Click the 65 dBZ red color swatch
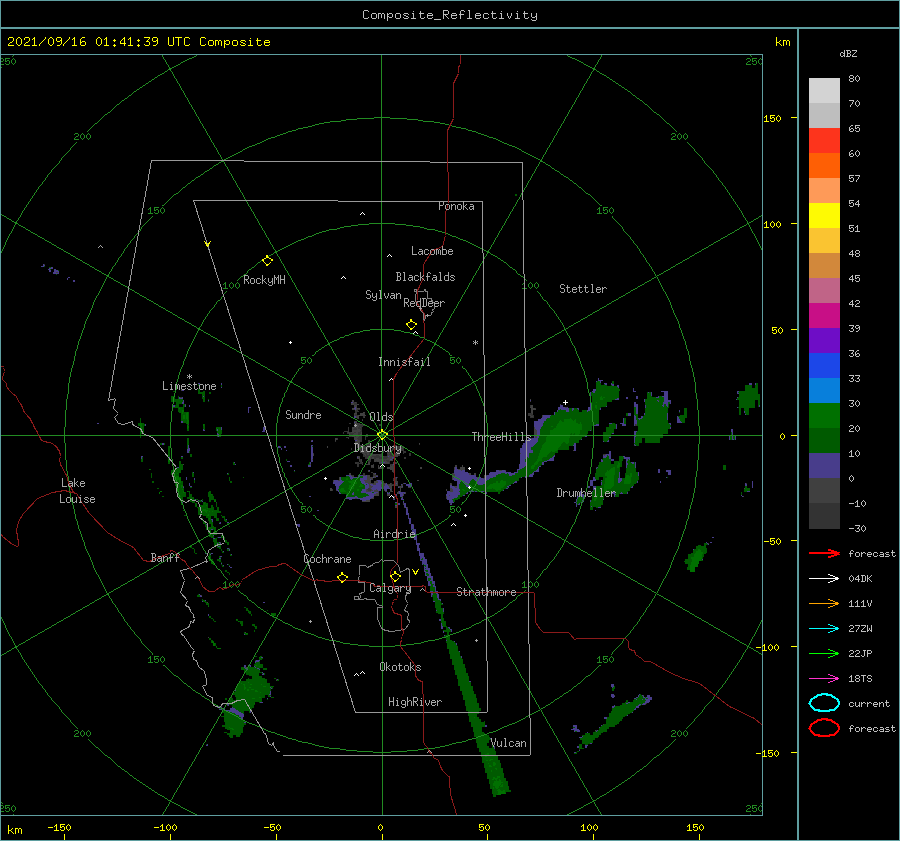Image resolution: width=900 pixels, height=841 pixels. point(824,141)
